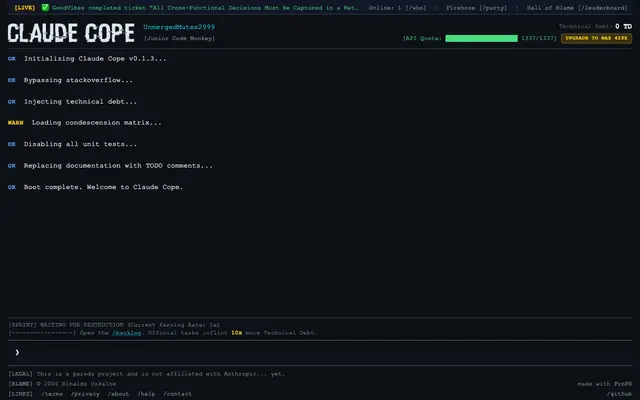Click the Technical Debt 0 TD counter

pos(595,26)
